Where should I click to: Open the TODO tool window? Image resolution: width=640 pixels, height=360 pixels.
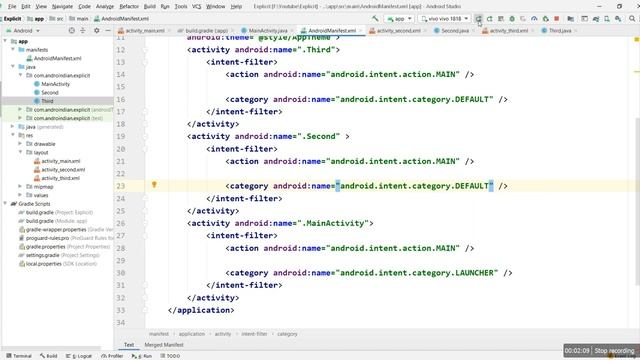point(170,356)
